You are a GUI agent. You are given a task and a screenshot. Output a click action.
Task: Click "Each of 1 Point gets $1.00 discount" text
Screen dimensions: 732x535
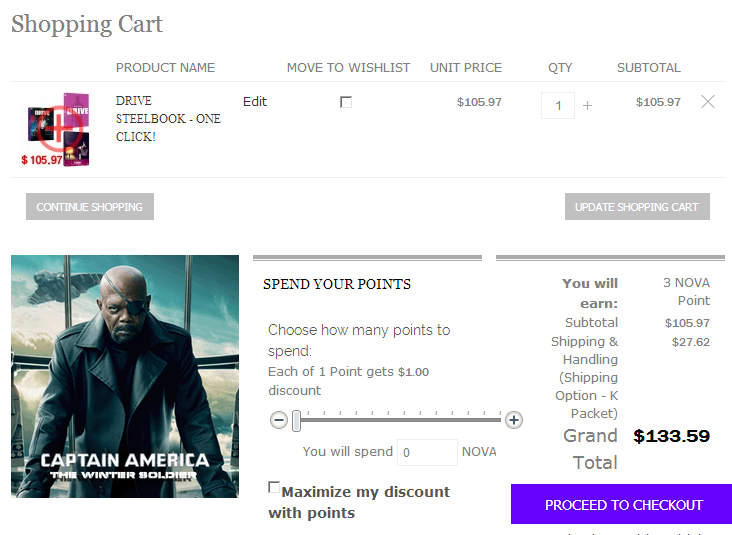pyautogui.click(x=348, y=381)
